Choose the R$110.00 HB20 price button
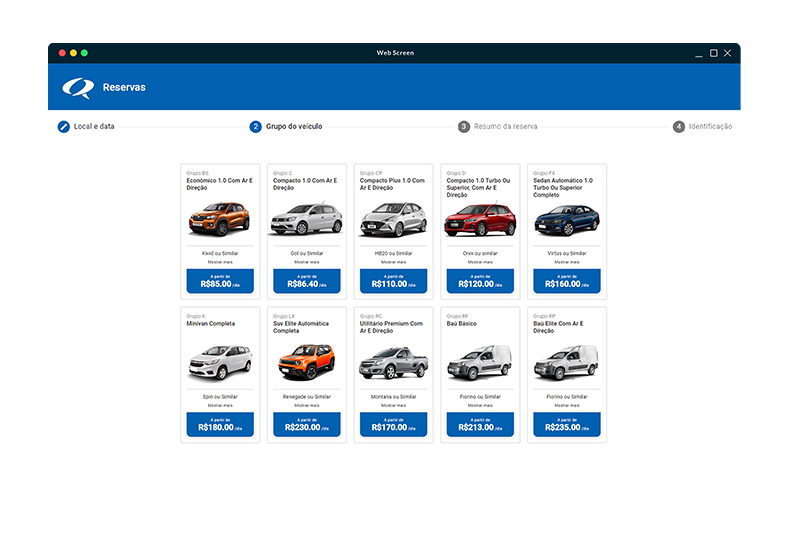 coord(393,281)
